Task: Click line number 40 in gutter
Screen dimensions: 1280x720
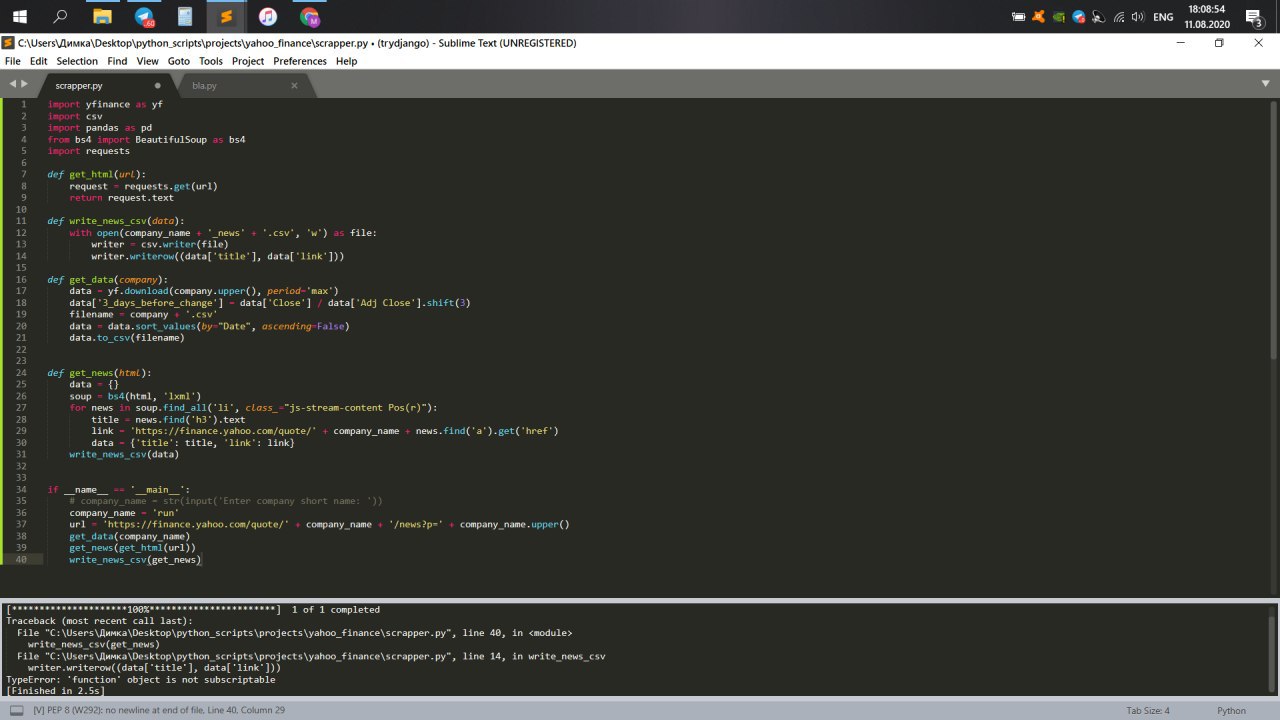Action: (x=21, y=559)
